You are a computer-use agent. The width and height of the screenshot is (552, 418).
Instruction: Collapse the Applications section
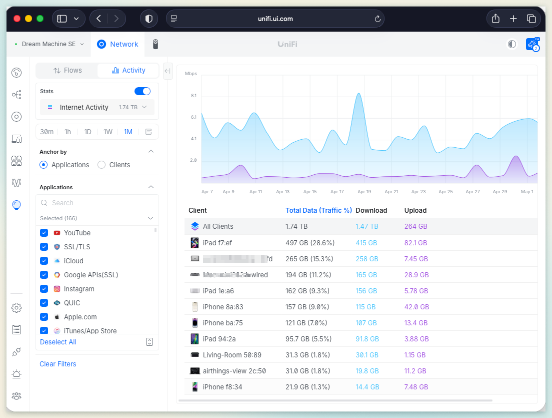tap(151, 187)
